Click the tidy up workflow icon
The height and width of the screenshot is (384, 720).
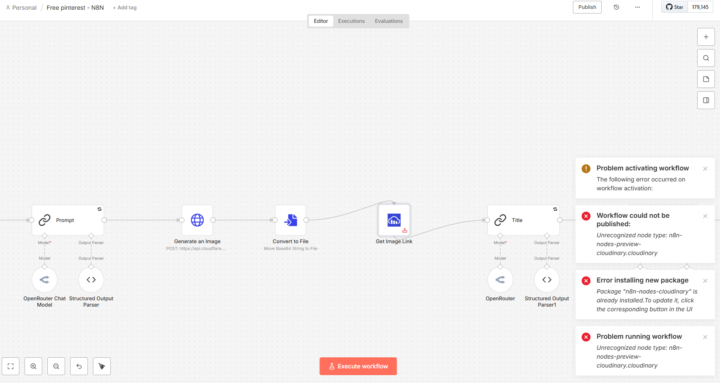point(101,366)
